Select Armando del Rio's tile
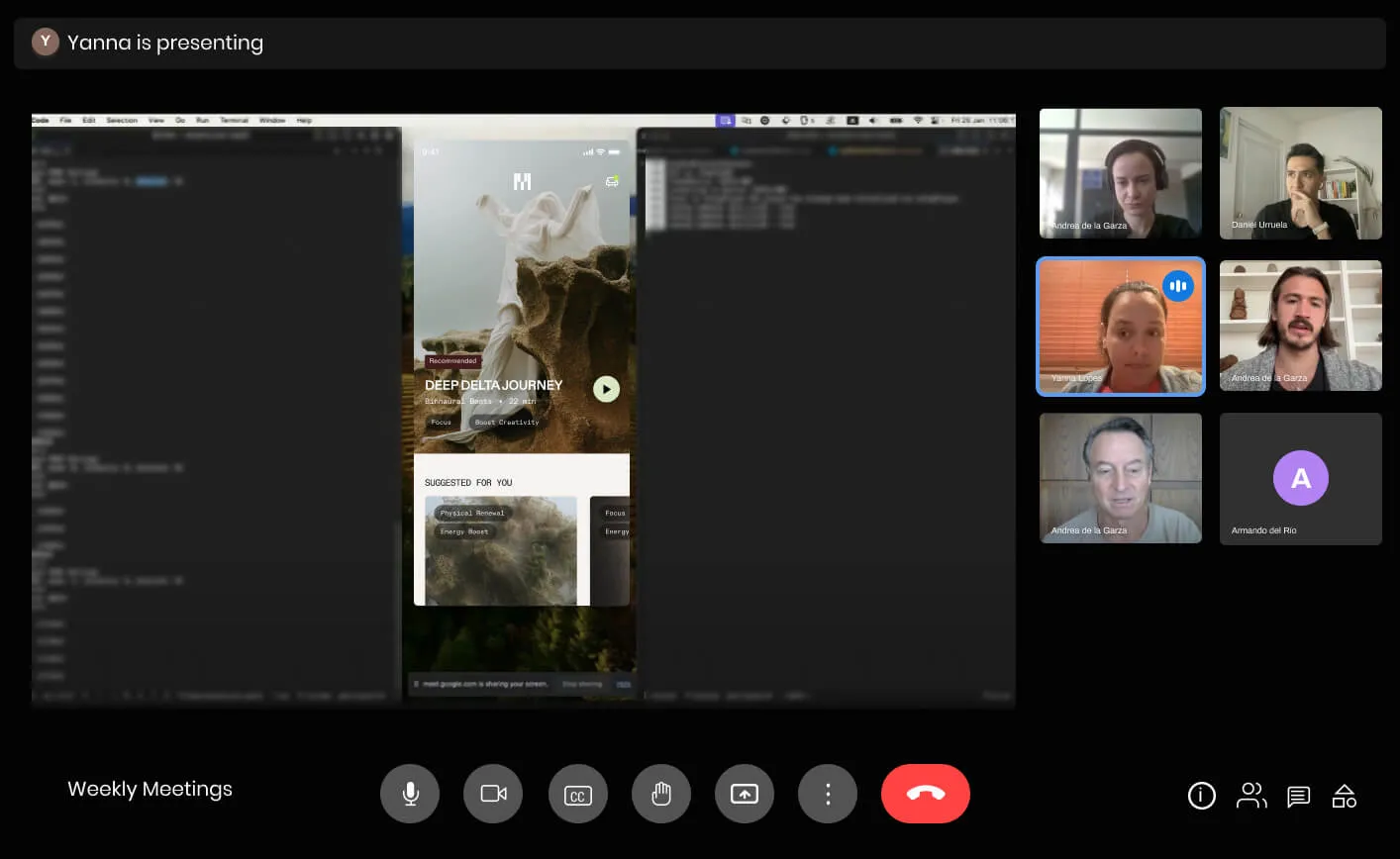1400x859 pixels. click(1300, 479)
